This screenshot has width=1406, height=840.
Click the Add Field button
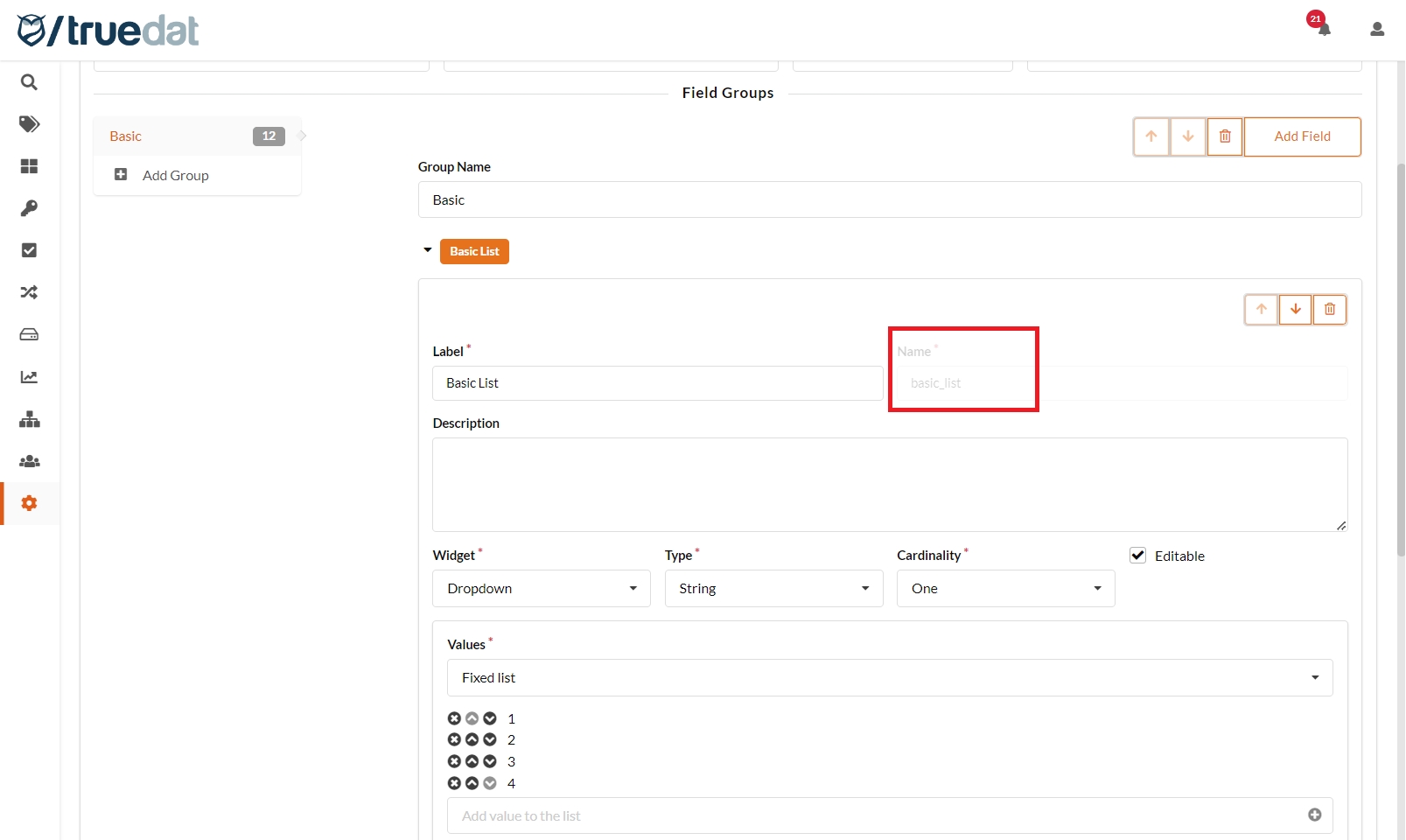(x=1302, y=136)
